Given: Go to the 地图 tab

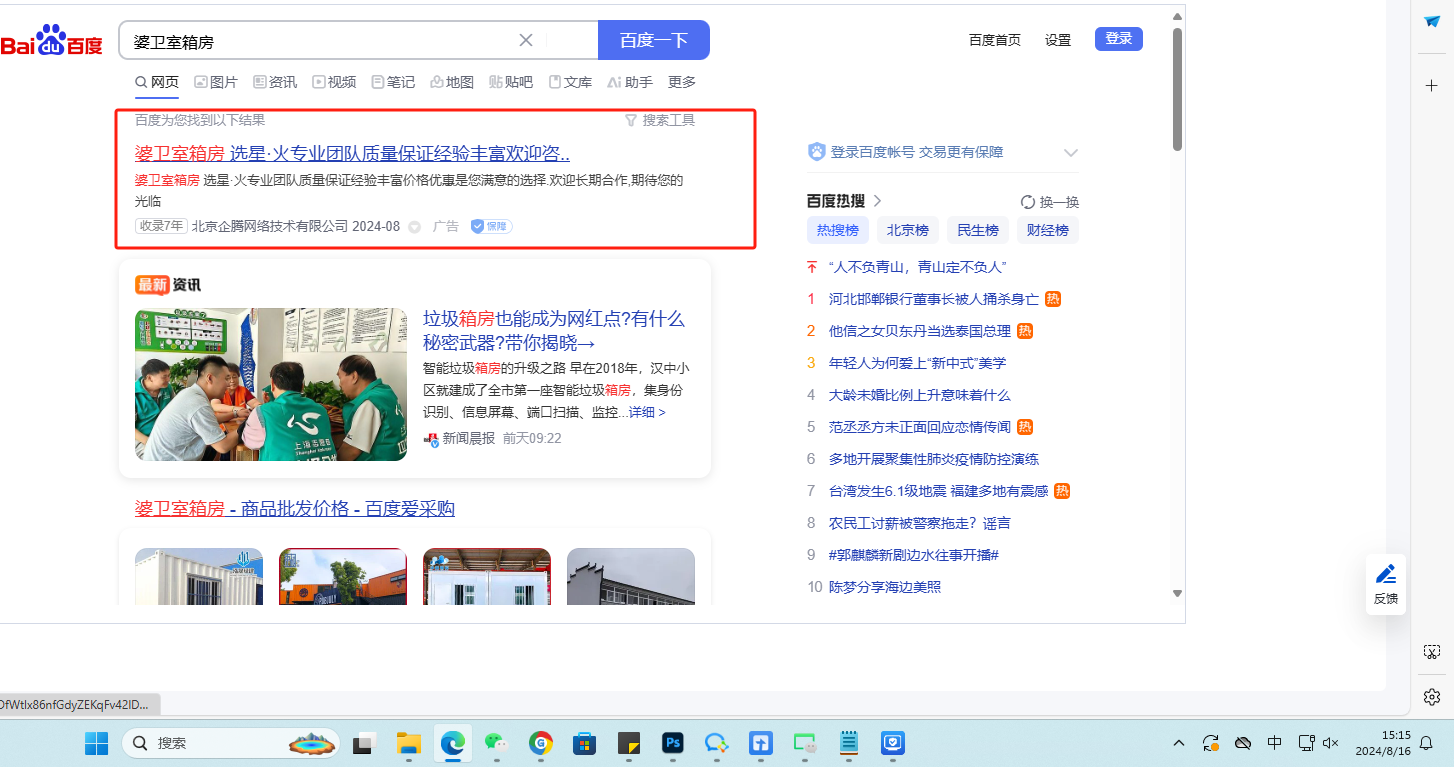Looking at the screenshot, I should click(452, 82).
